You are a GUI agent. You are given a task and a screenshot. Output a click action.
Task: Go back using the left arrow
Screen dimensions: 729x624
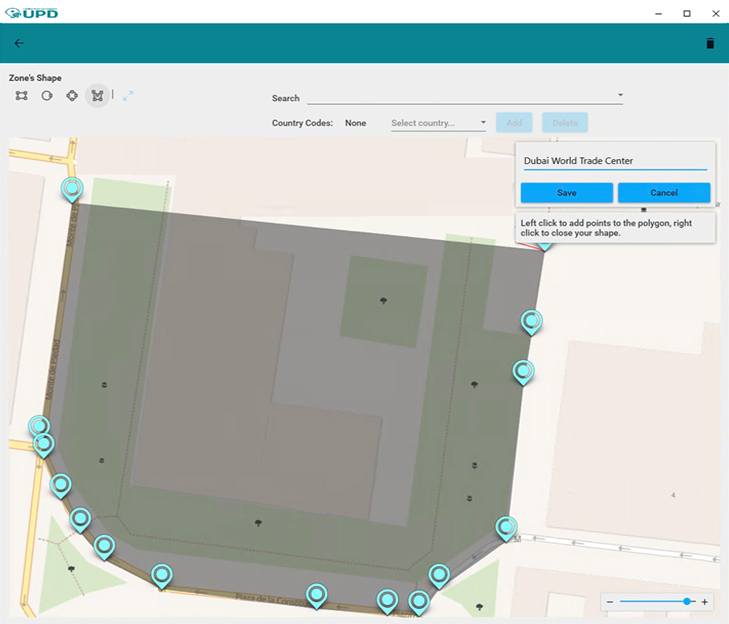point(19,43)
